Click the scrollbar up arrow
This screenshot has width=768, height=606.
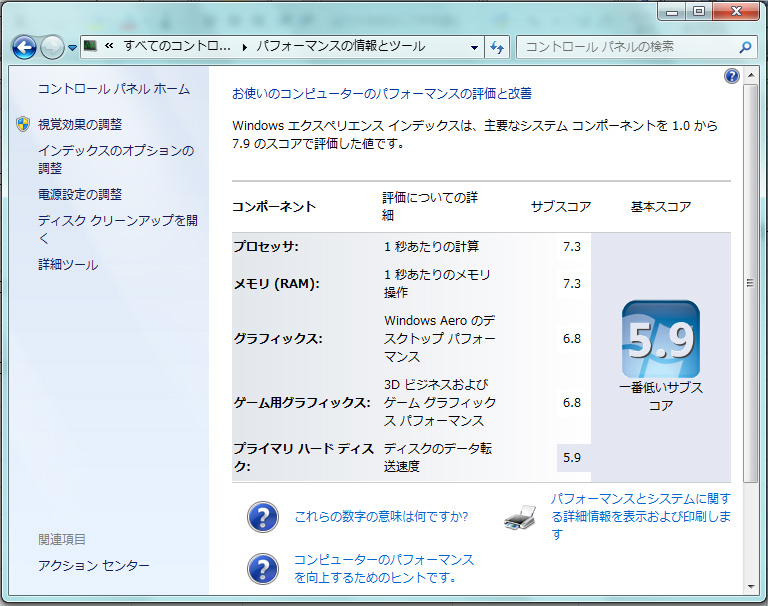tap(750, 75)
